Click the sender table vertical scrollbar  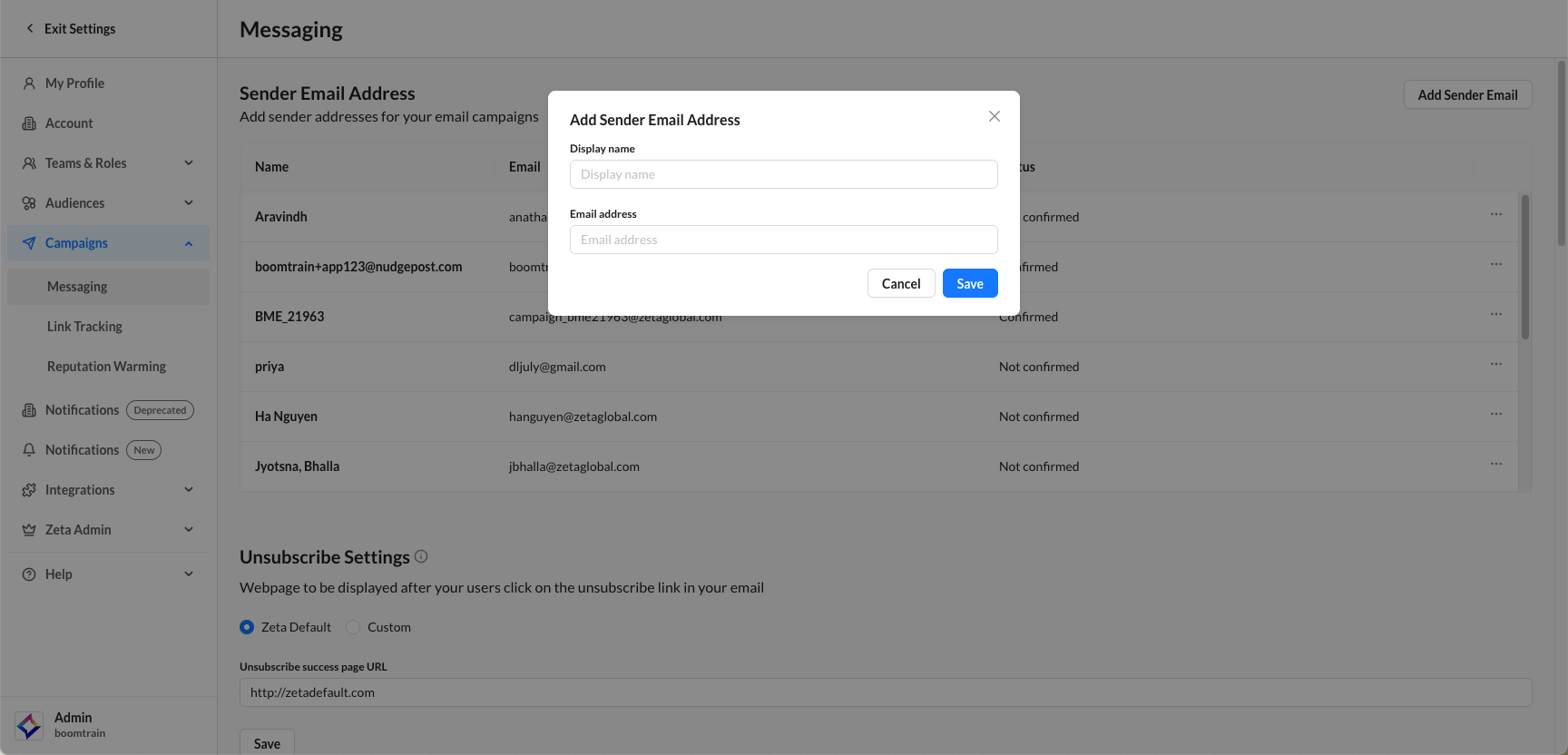tap(1525, 268)
